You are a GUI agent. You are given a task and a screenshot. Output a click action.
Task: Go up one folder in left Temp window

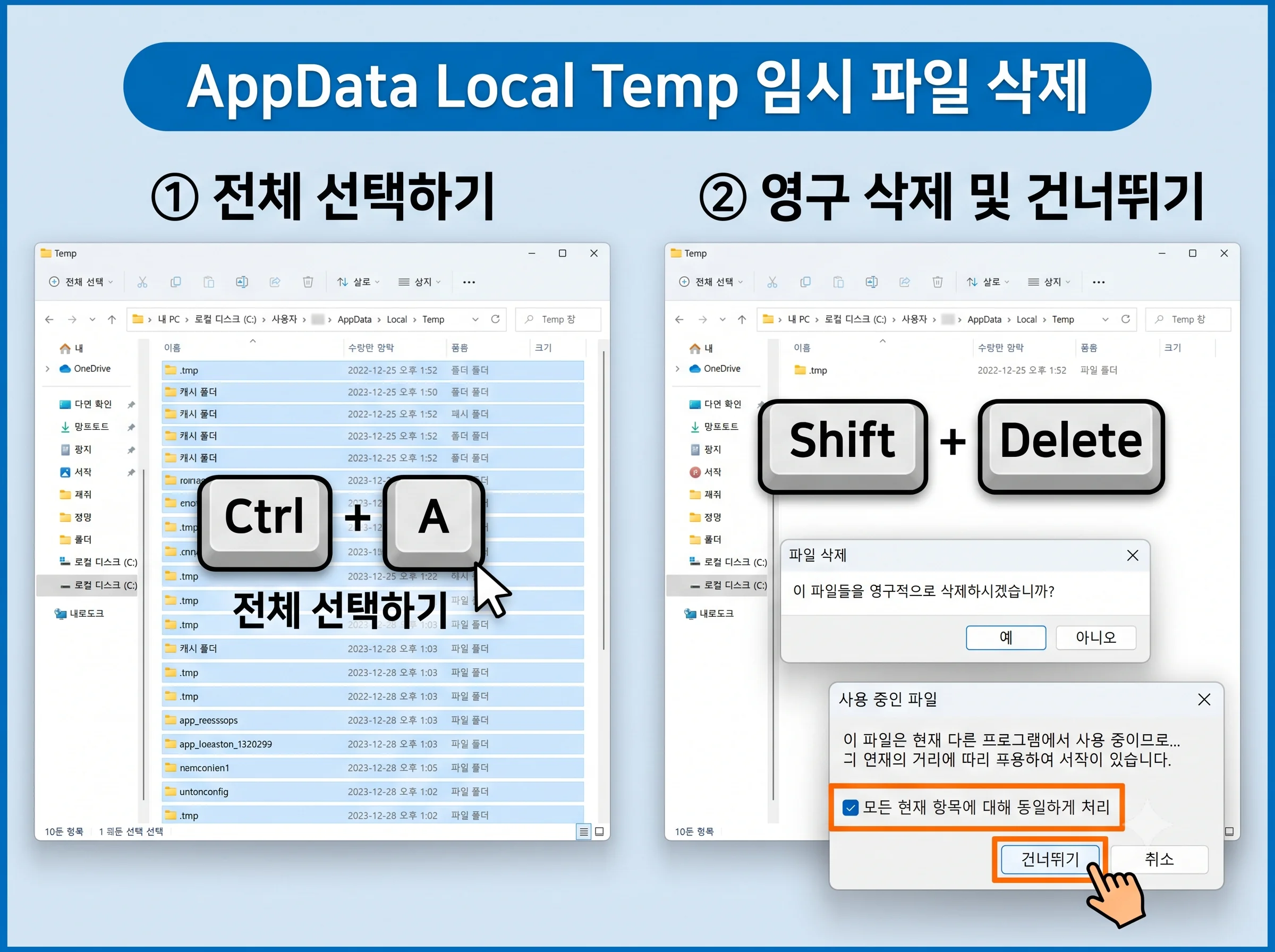tap(112, 319)
